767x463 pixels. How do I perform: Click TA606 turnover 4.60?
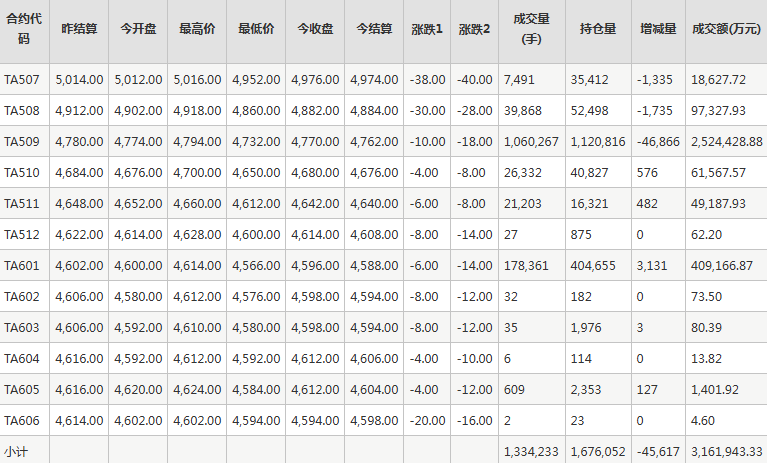[x=703, y=420]
